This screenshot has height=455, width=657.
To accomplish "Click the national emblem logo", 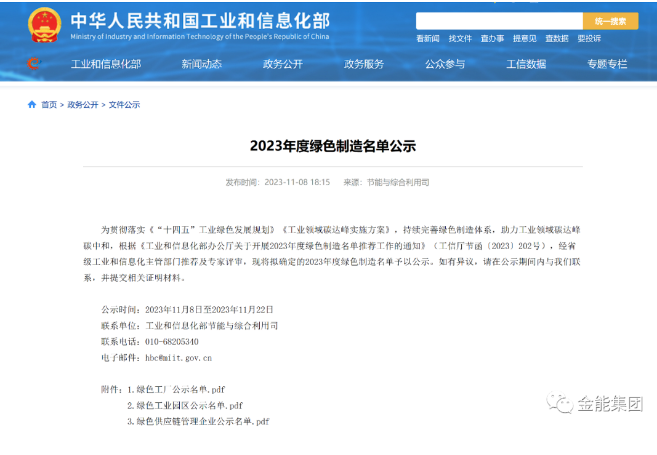I will click(x=44, y=25).
